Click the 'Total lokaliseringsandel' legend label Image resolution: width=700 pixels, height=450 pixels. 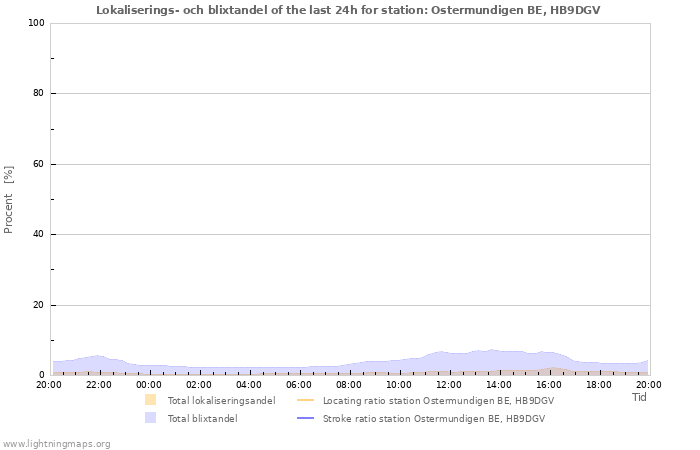[221, 400]
